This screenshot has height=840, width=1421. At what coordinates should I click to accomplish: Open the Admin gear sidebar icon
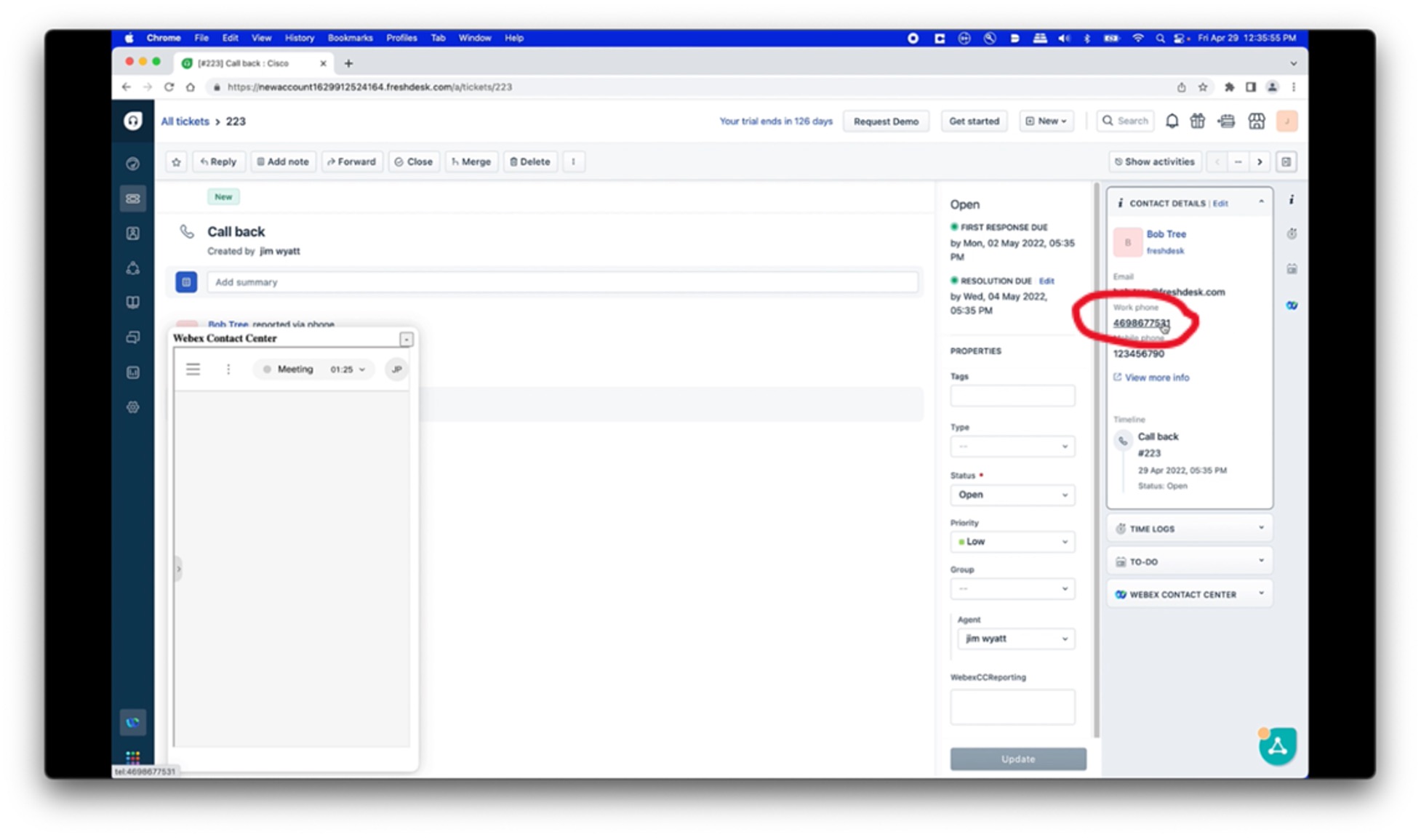click(x=132, y=407)
